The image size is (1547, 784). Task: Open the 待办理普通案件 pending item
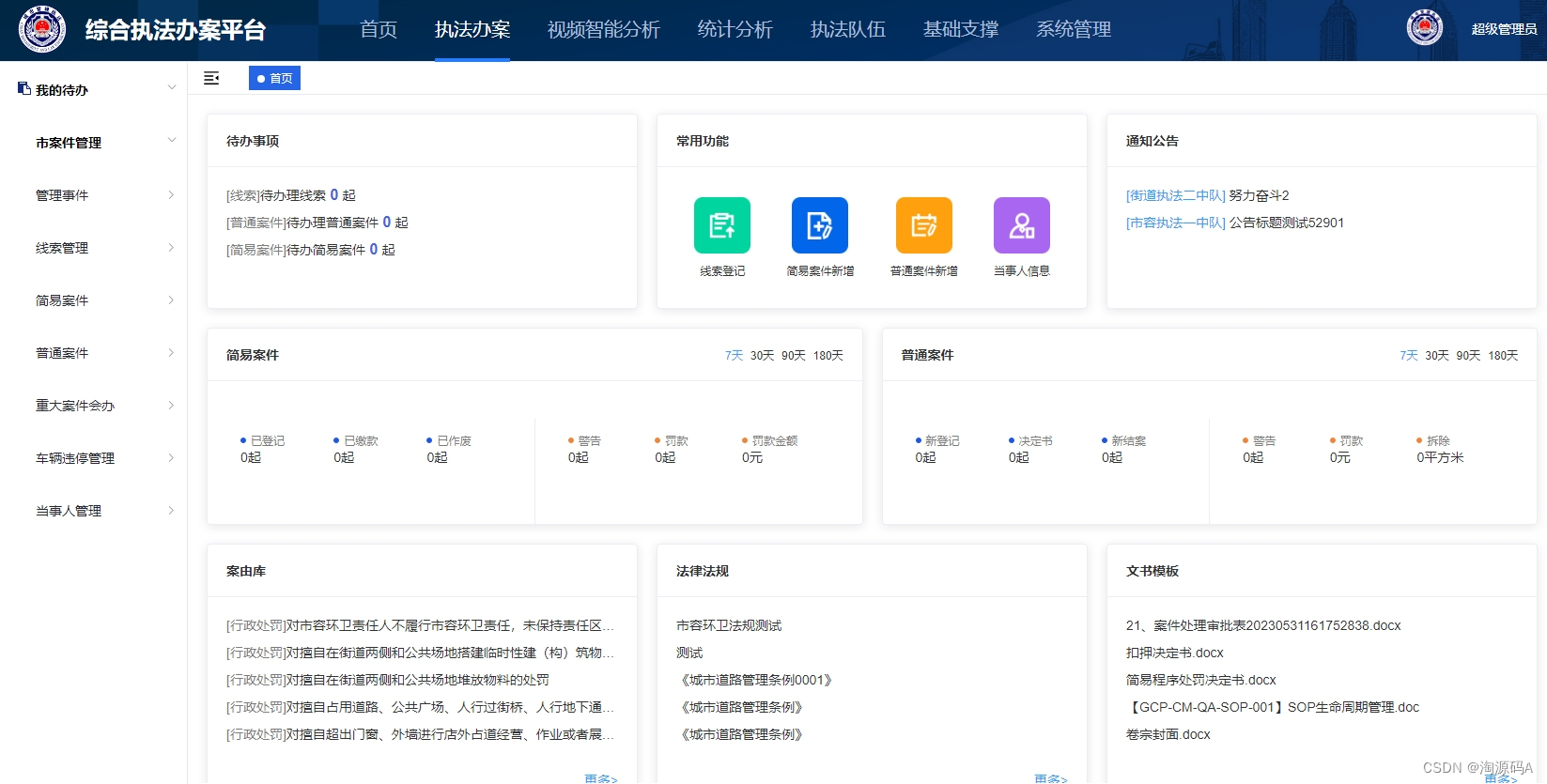tap(317, 223)
